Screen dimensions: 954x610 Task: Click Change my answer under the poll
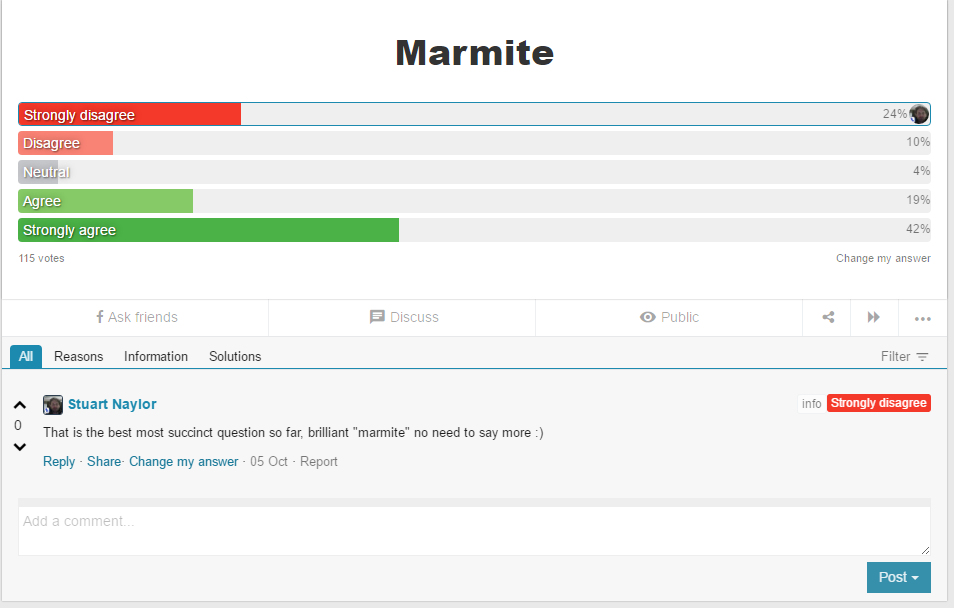click(883, 258)
